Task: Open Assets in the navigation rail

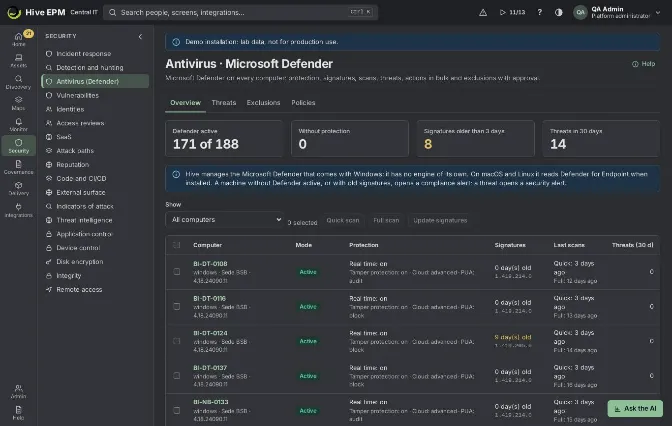Action: [18, 60]
